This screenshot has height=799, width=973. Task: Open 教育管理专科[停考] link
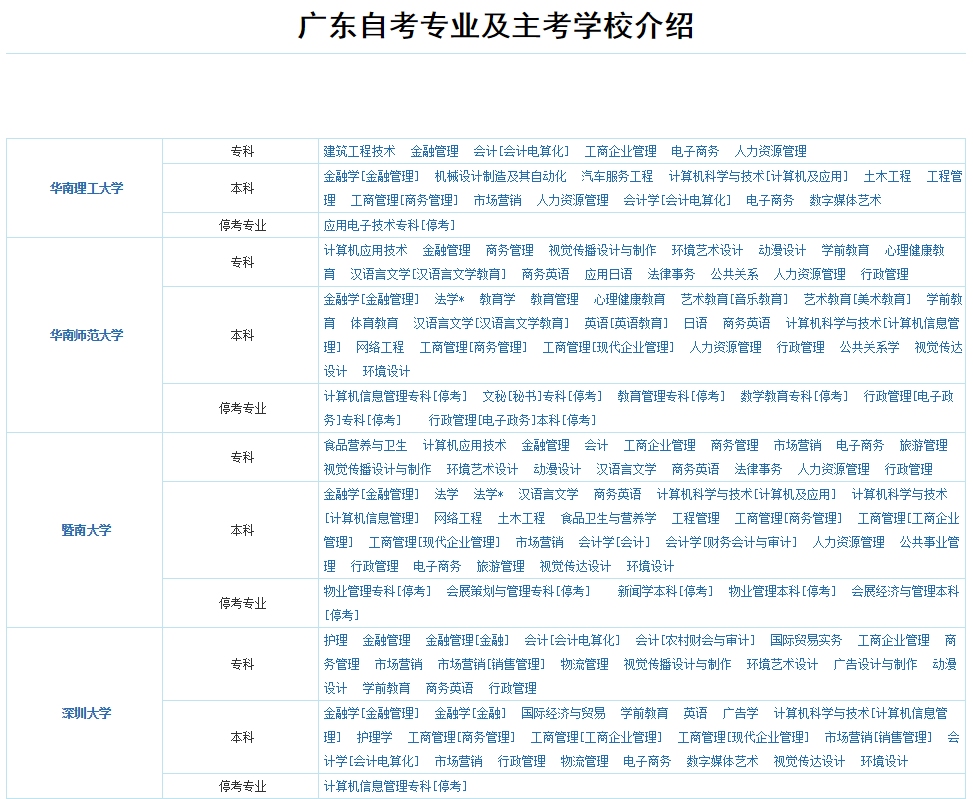click(x=671, y=396)
